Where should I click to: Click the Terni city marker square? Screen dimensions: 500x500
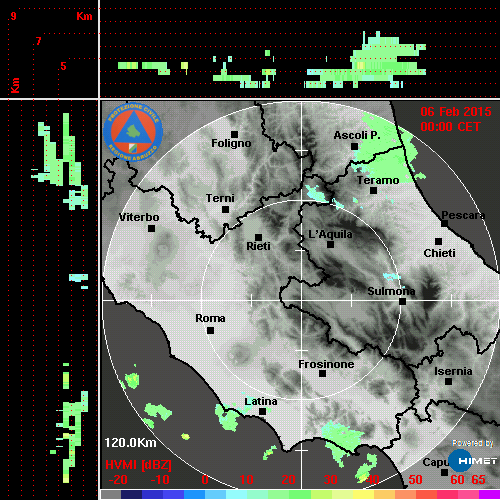tap(225, 209)
